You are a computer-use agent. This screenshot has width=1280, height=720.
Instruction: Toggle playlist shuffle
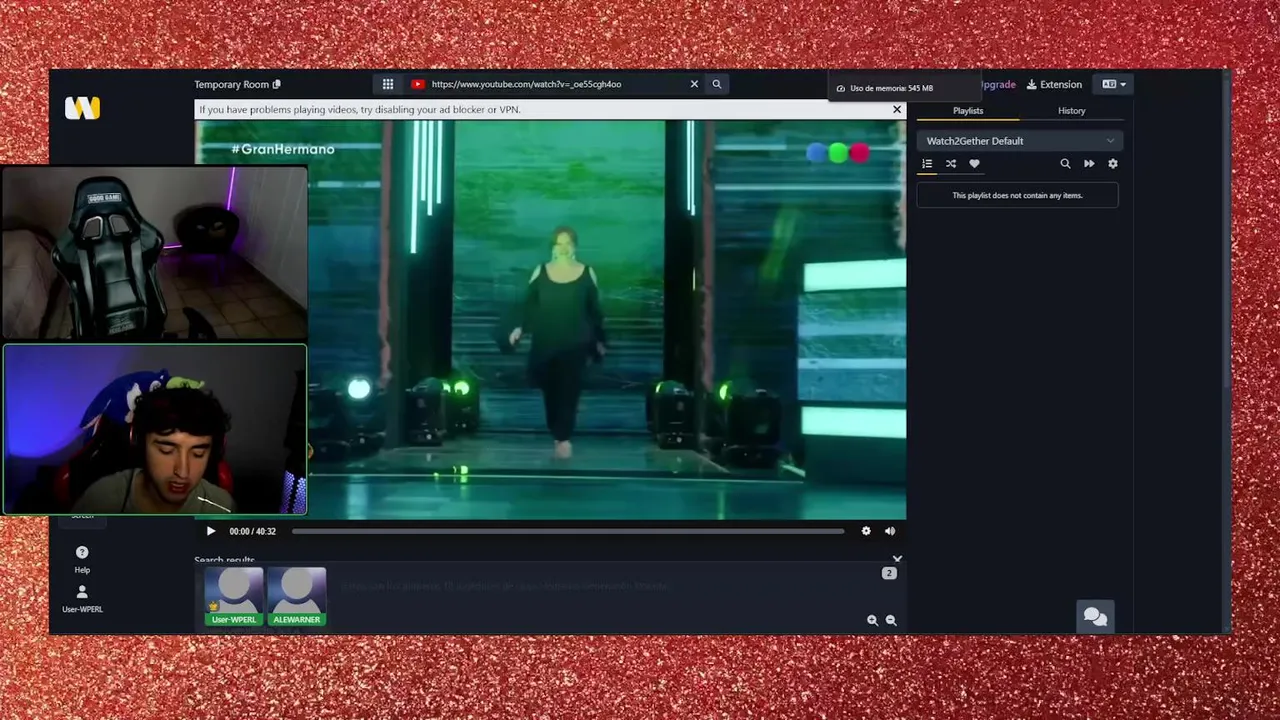point(951,164)
